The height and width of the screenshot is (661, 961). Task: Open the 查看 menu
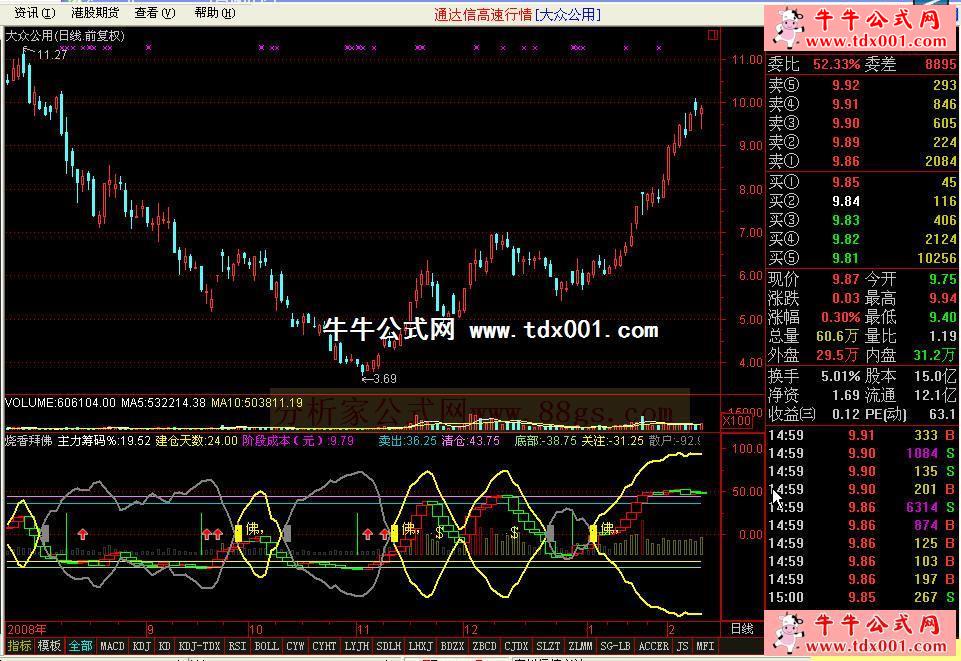(155, 13)
